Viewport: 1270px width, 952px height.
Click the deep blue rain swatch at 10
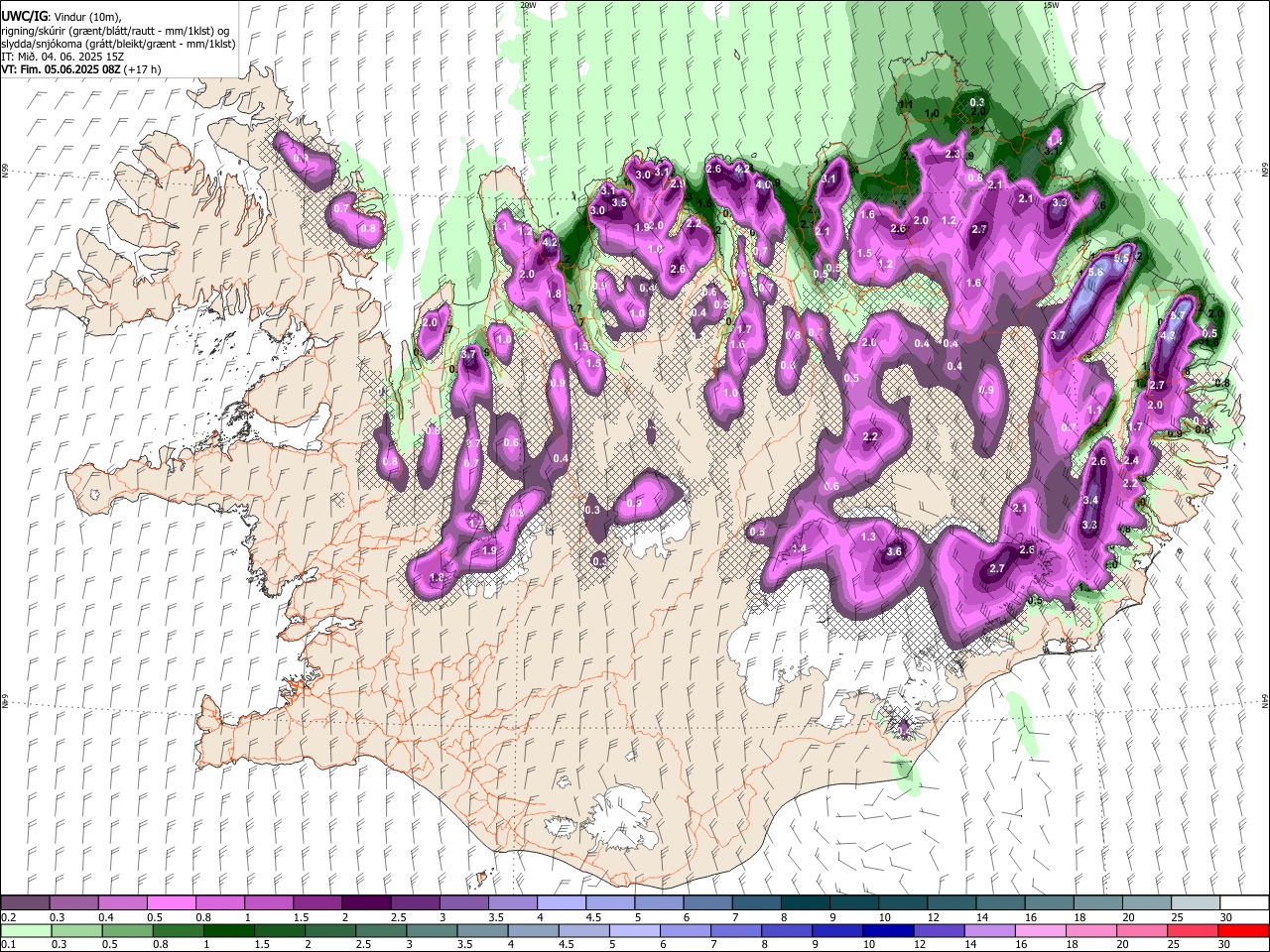886,930
